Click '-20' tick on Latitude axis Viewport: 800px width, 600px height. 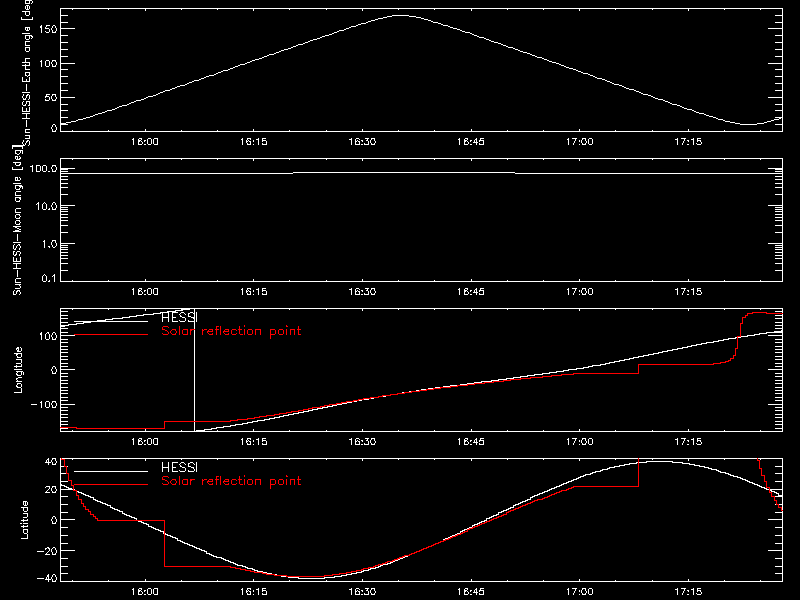point(47,551)
